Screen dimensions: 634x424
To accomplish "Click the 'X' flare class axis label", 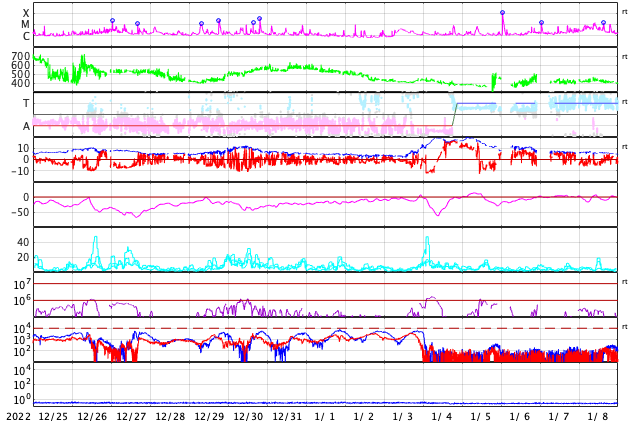I will point(26,14).
